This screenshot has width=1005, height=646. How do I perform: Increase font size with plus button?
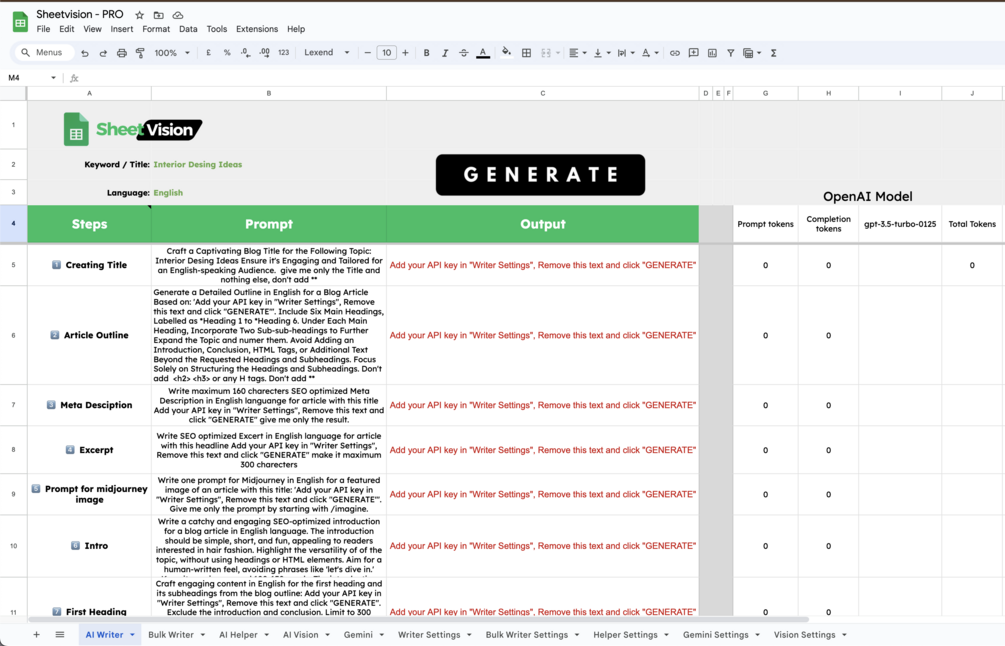point(405,53)
